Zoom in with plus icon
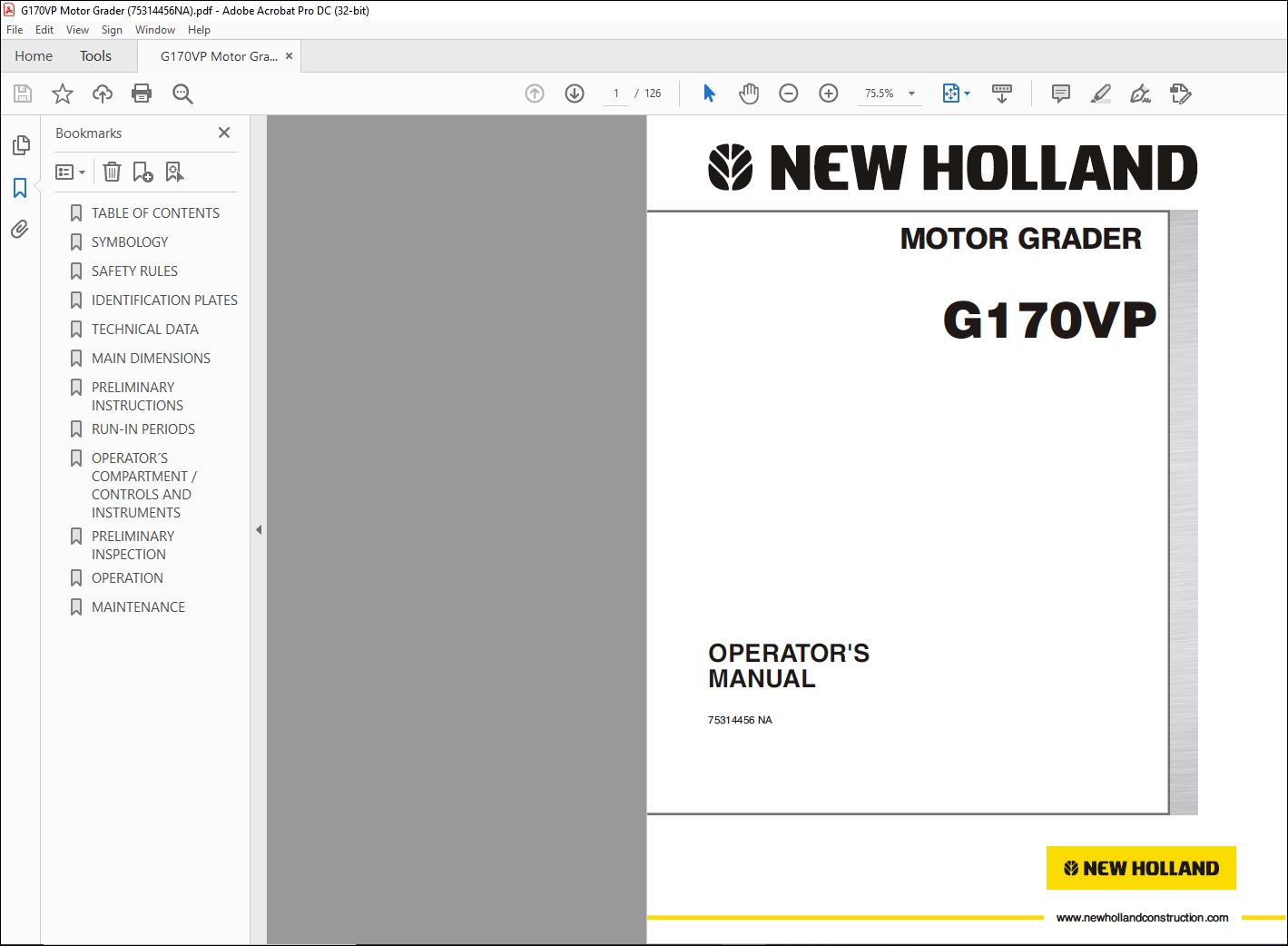The image size is (1288, 946). [829, 94]
